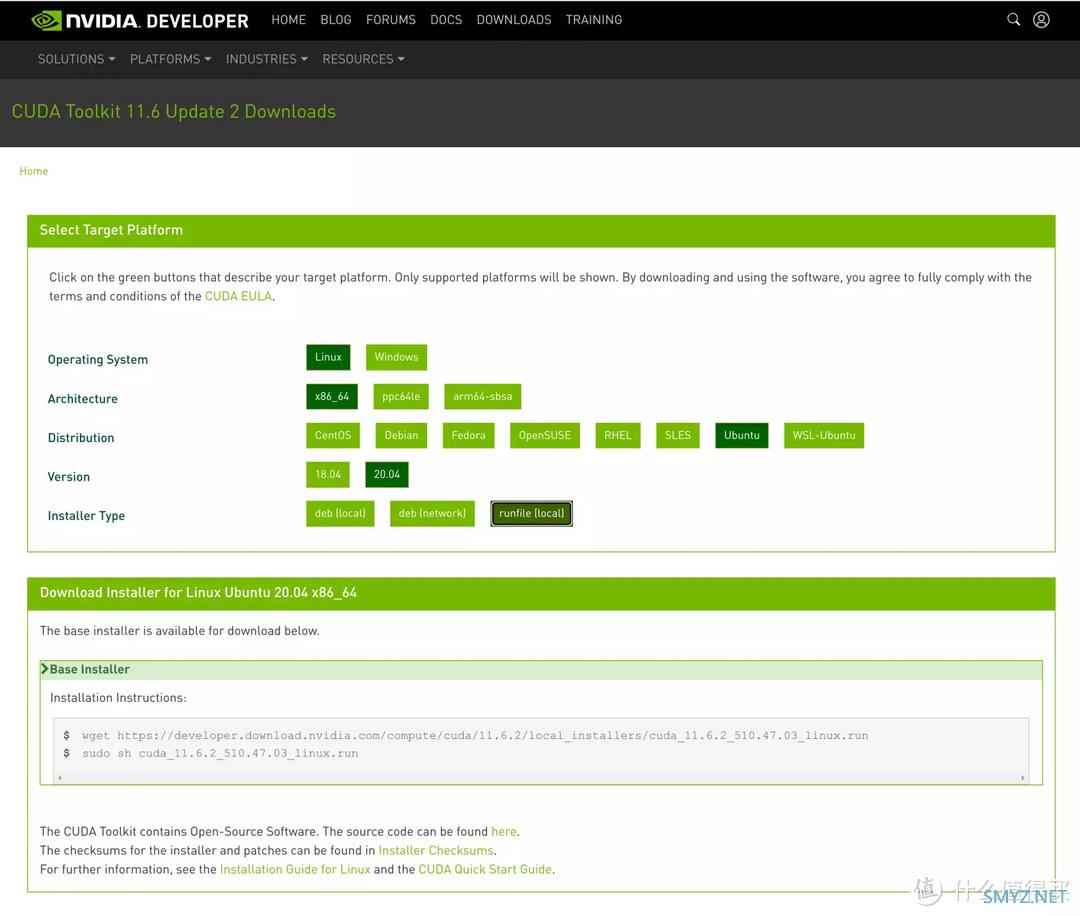Select CentOS distribution
This screenshot has width=1080, height=916.
333,435
